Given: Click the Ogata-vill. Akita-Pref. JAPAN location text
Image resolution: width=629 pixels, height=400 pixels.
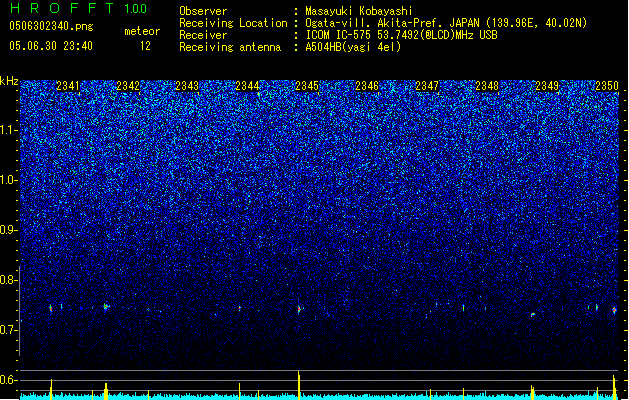Looking at the screenshot, I should point(446,23).
